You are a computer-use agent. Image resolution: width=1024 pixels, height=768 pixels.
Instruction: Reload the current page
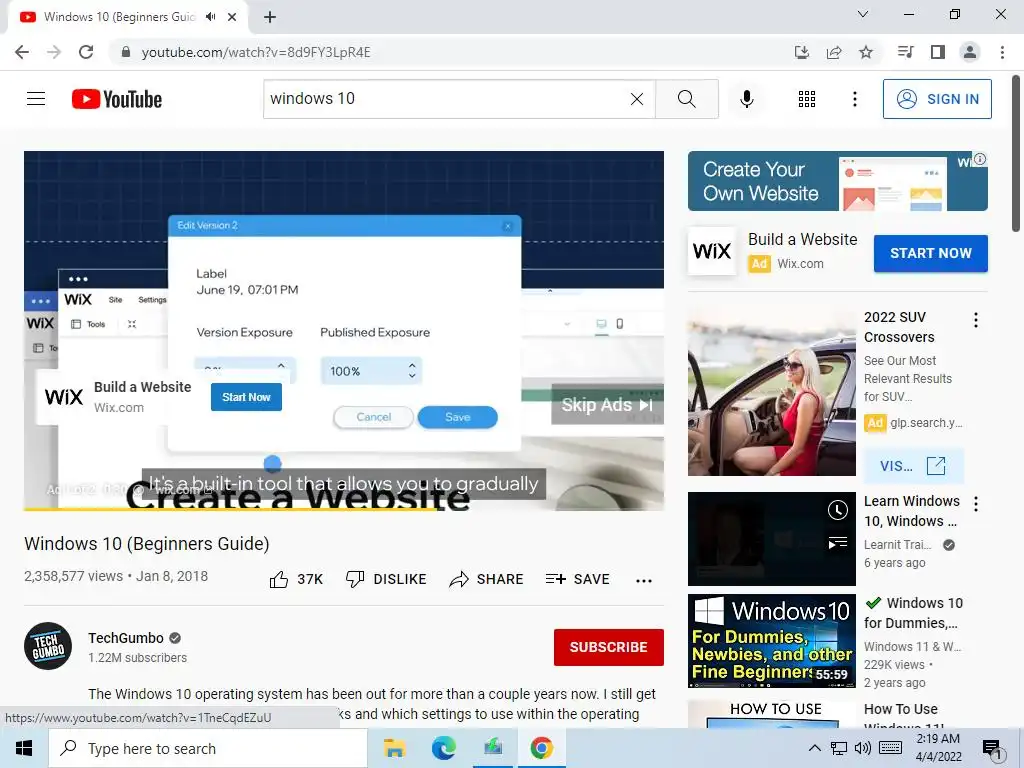(86, 52)
